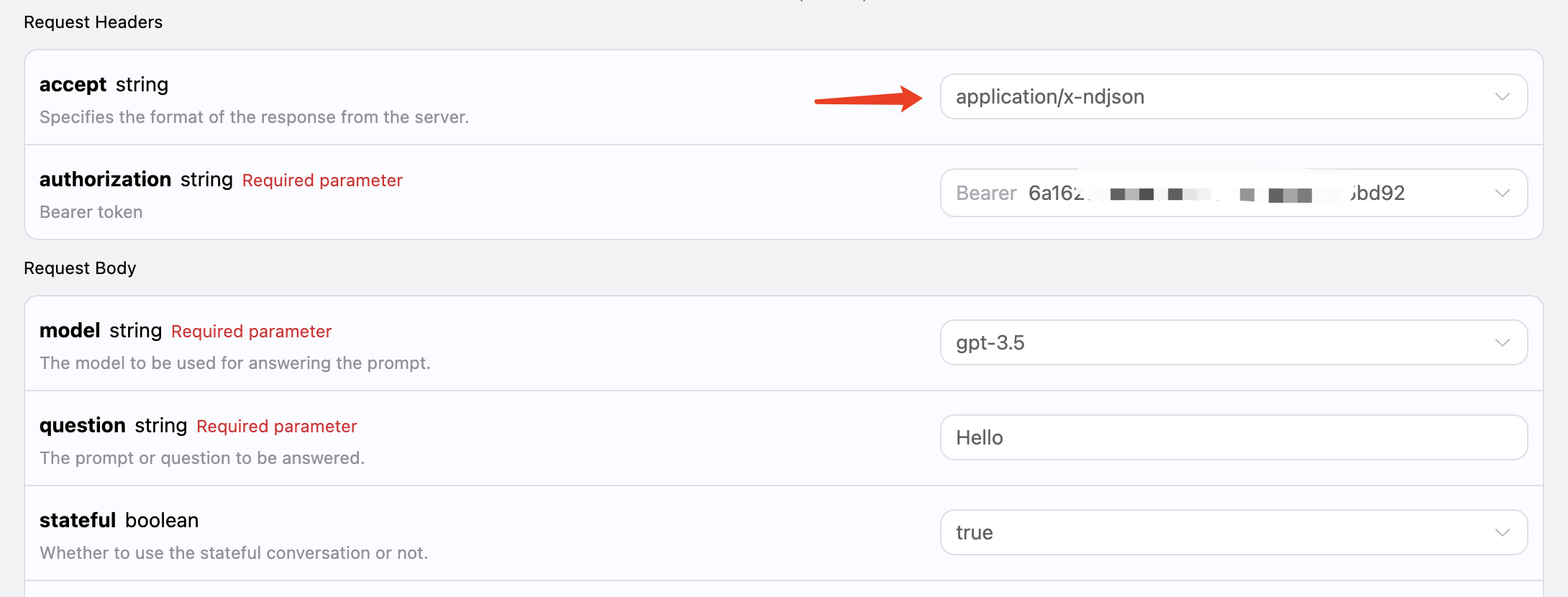Click the 'Request Headers' section heading

click(94, 22)
